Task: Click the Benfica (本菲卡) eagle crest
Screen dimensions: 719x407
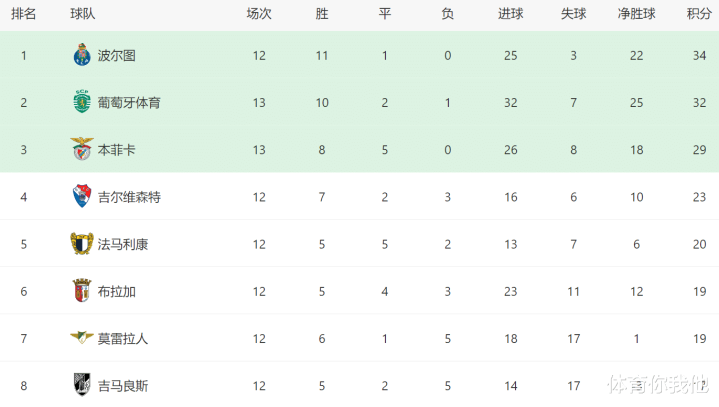Action: coord(81,149)
